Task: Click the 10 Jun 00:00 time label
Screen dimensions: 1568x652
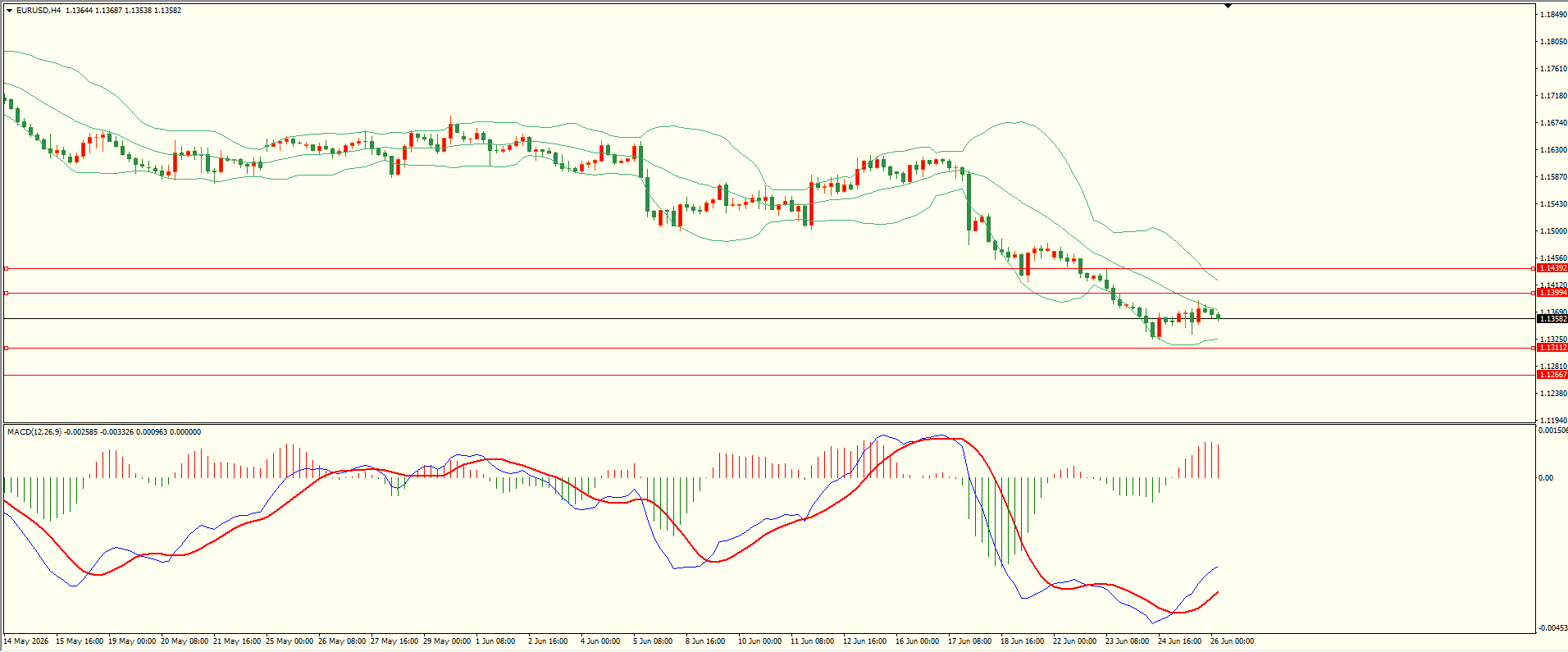Action: (x=759, y=641)
